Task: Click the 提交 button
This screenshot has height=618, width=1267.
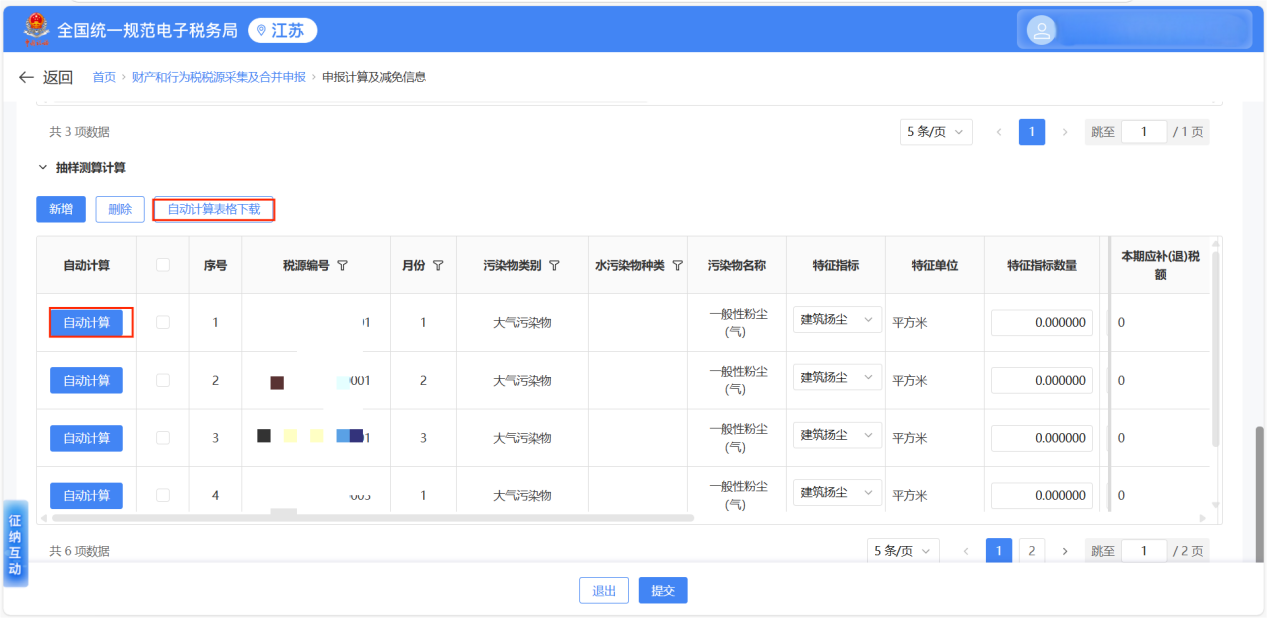Action: [x=662, y=591]
